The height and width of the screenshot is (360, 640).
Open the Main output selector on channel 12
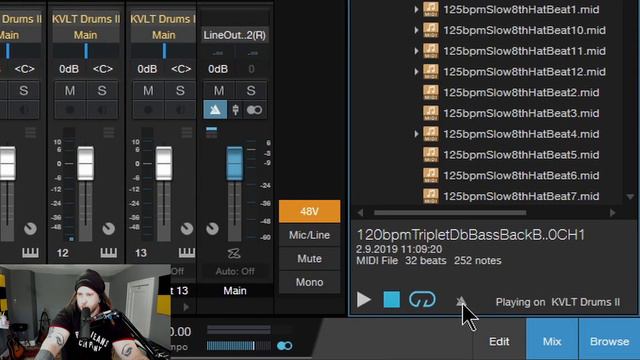tap(86, 35)
